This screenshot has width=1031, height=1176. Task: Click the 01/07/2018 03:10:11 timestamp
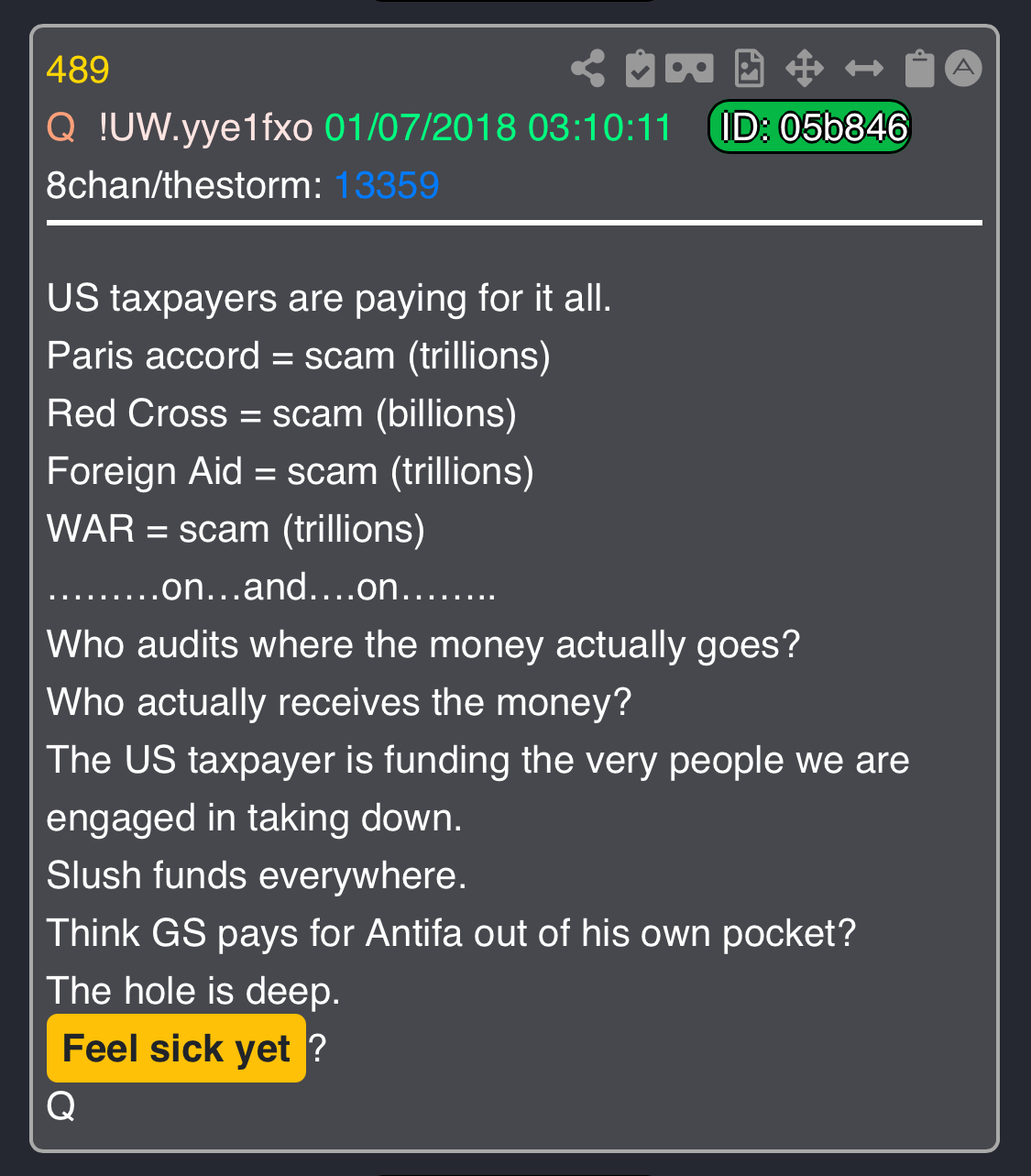click(499, 127)
